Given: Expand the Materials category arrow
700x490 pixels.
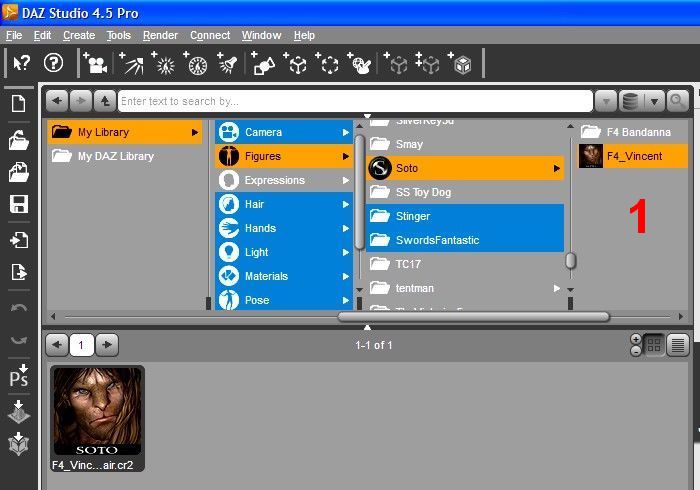Looking at the screenshot, I should (346, 277).
